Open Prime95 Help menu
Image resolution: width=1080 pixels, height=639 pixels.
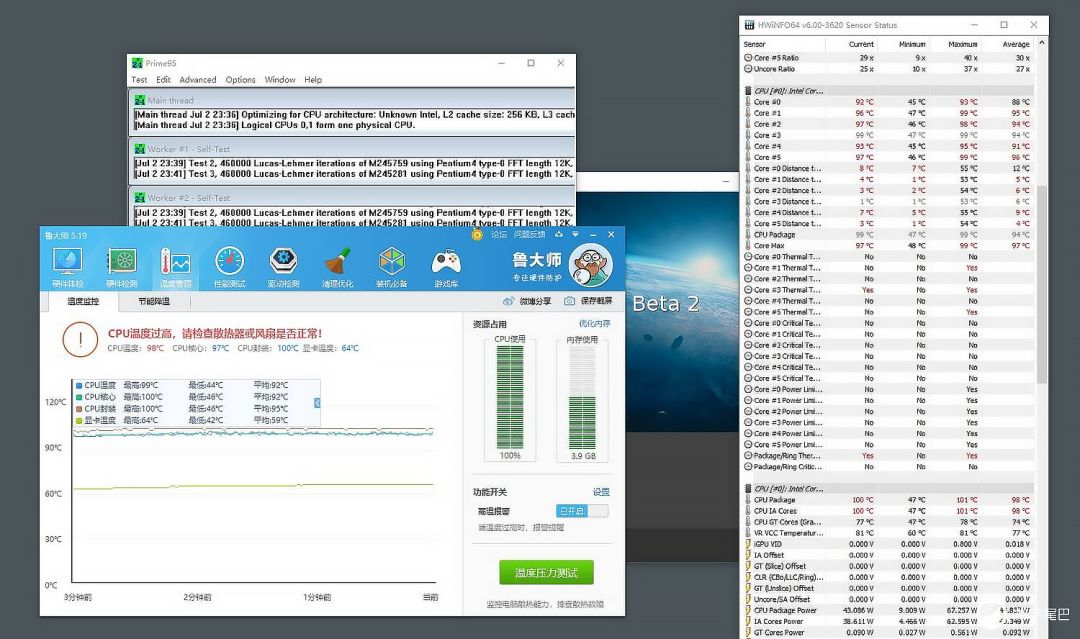pyautogui.click(x=313, y=80)
